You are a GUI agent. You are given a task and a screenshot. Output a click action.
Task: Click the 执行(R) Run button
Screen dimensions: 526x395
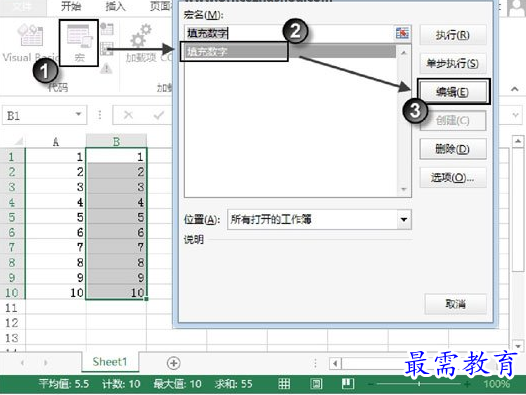point(453,35)
